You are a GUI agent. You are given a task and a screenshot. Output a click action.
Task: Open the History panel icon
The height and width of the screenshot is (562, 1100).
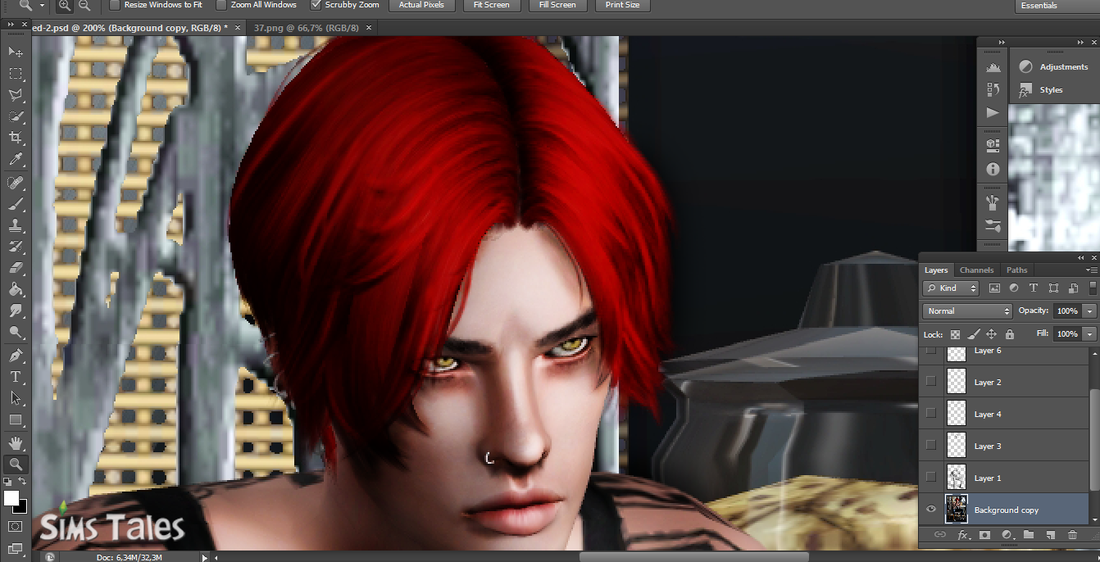click(992, 90)
